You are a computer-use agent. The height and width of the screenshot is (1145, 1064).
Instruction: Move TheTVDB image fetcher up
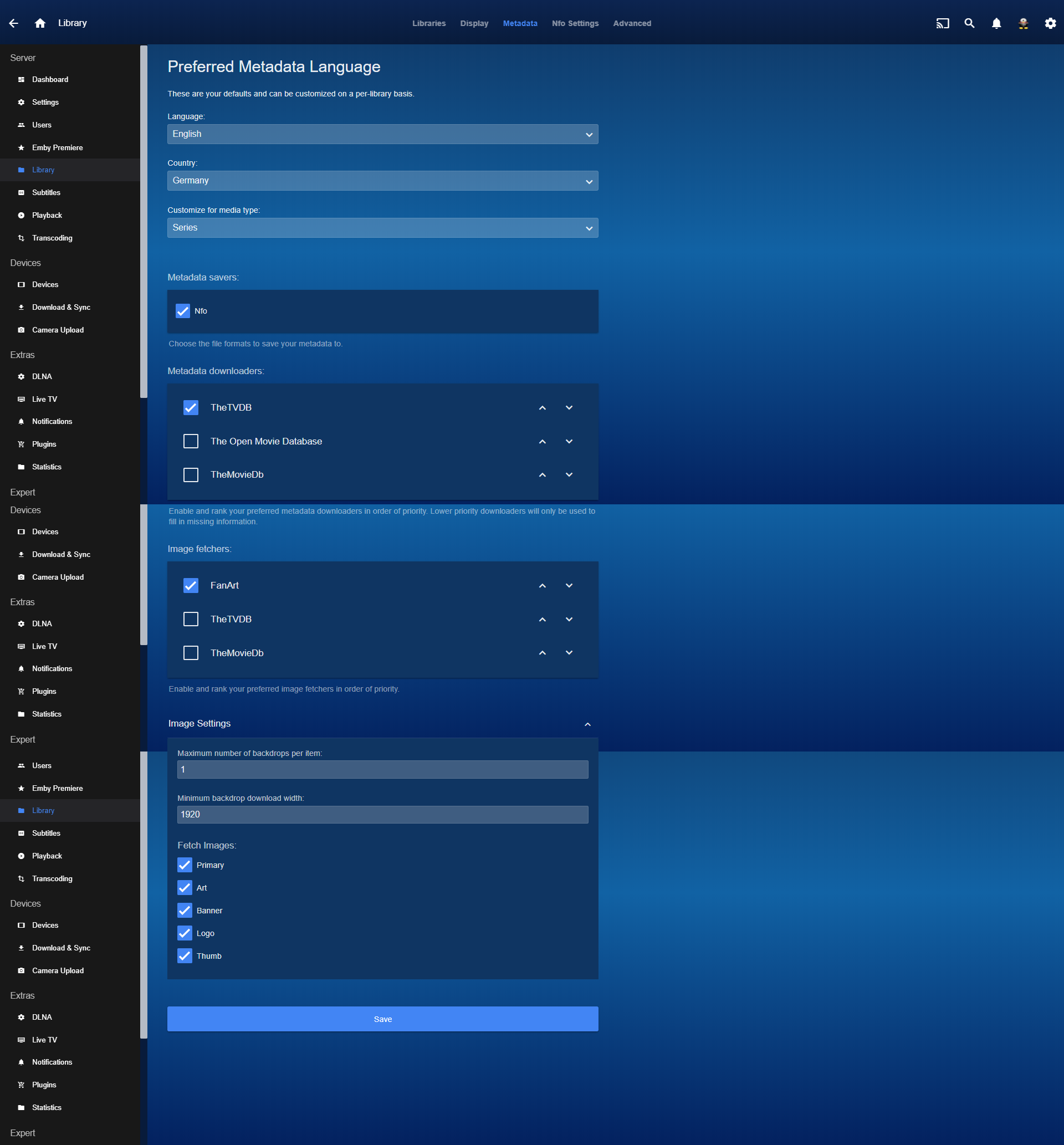(x=543, y=620)
